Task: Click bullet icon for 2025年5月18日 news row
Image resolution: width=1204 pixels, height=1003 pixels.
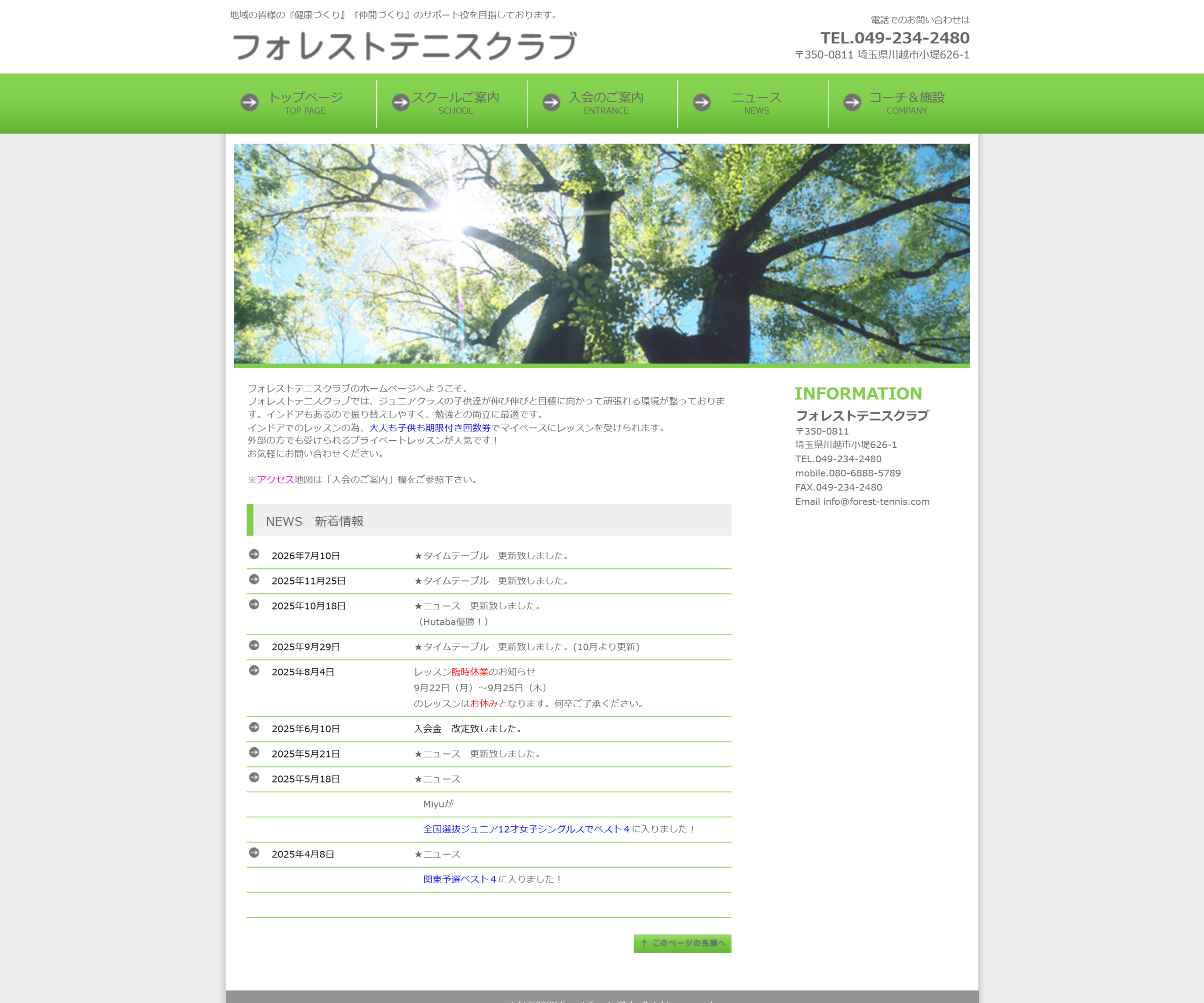Action: [254, 778]
